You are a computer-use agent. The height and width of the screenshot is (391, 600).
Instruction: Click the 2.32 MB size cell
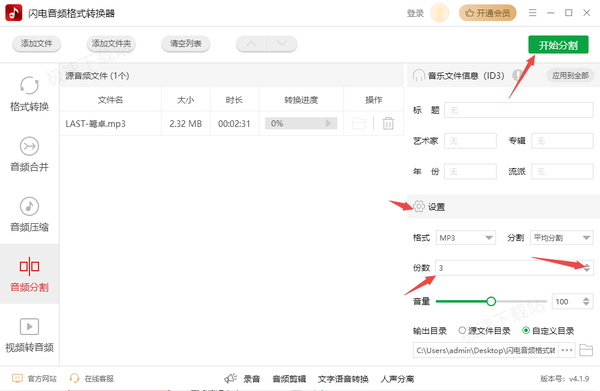point(186,124)
